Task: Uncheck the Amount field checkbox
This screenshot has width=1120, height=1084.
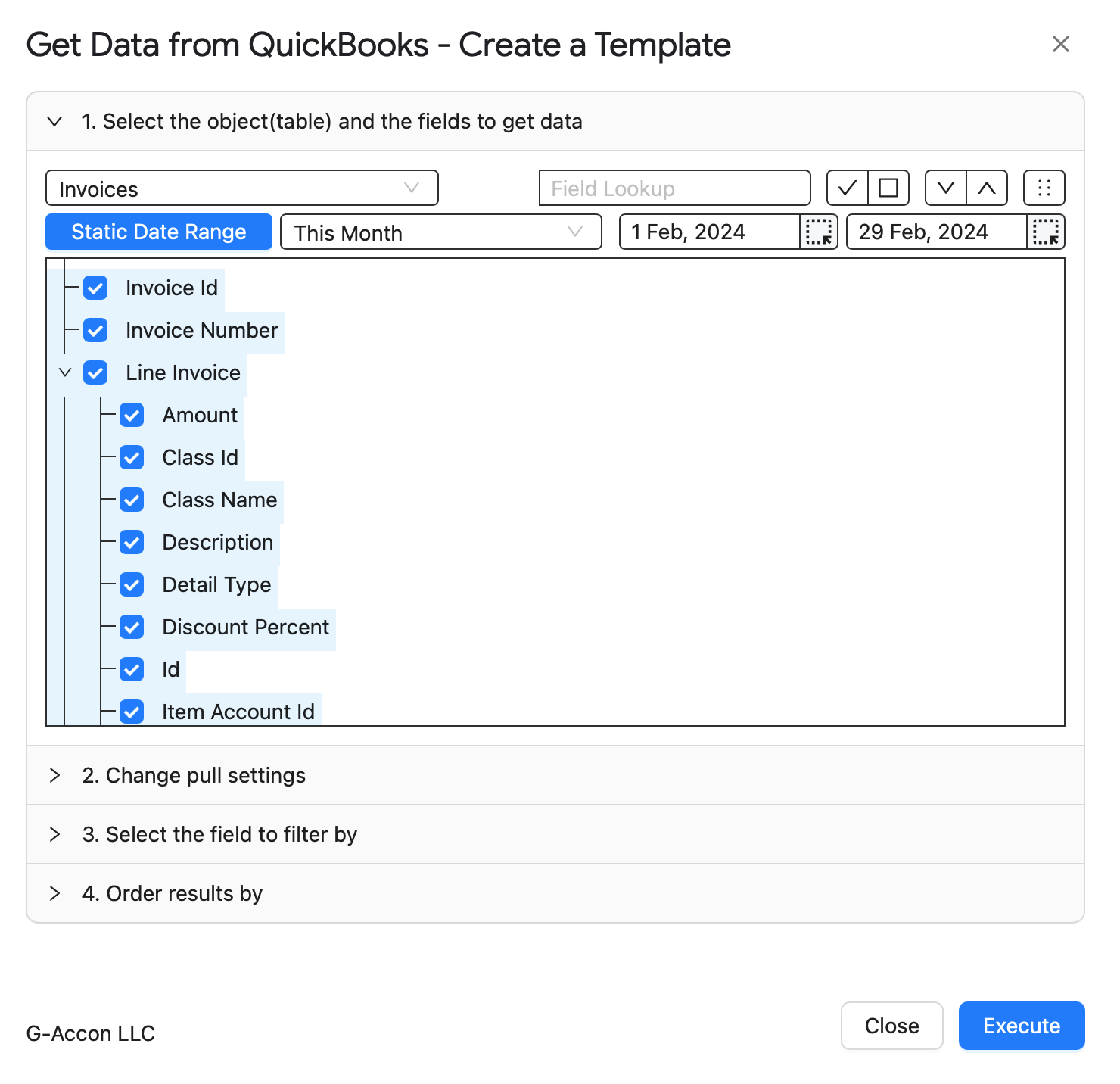Action: point(132,415)
